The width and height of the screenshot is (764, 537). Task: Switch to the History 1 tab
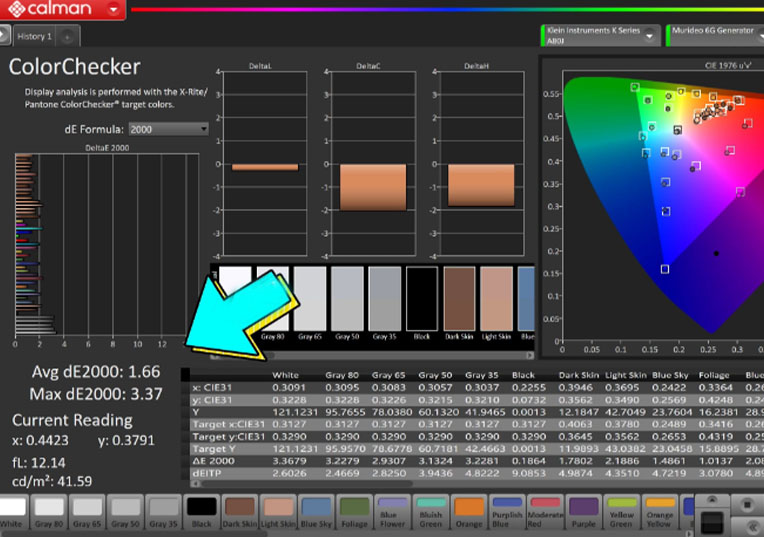click(x=32, y=36)
